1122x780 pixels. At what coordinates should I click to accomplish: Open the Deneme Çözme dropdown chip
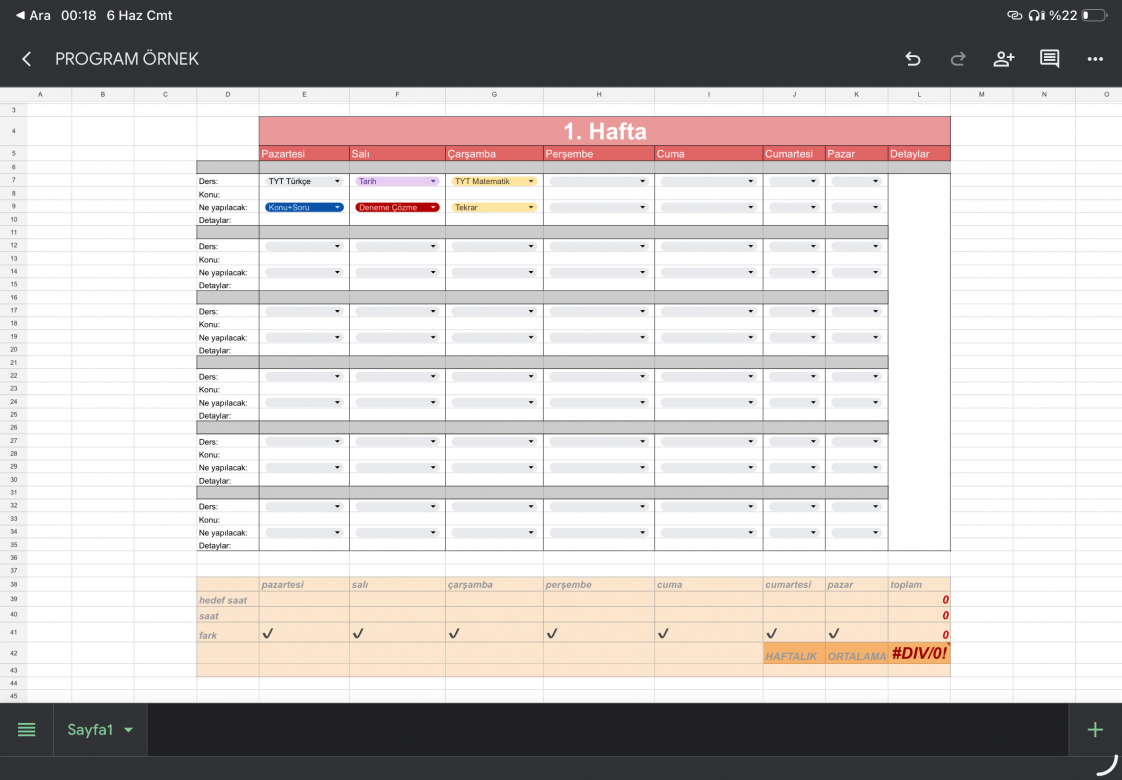click(x=397, y=208)
